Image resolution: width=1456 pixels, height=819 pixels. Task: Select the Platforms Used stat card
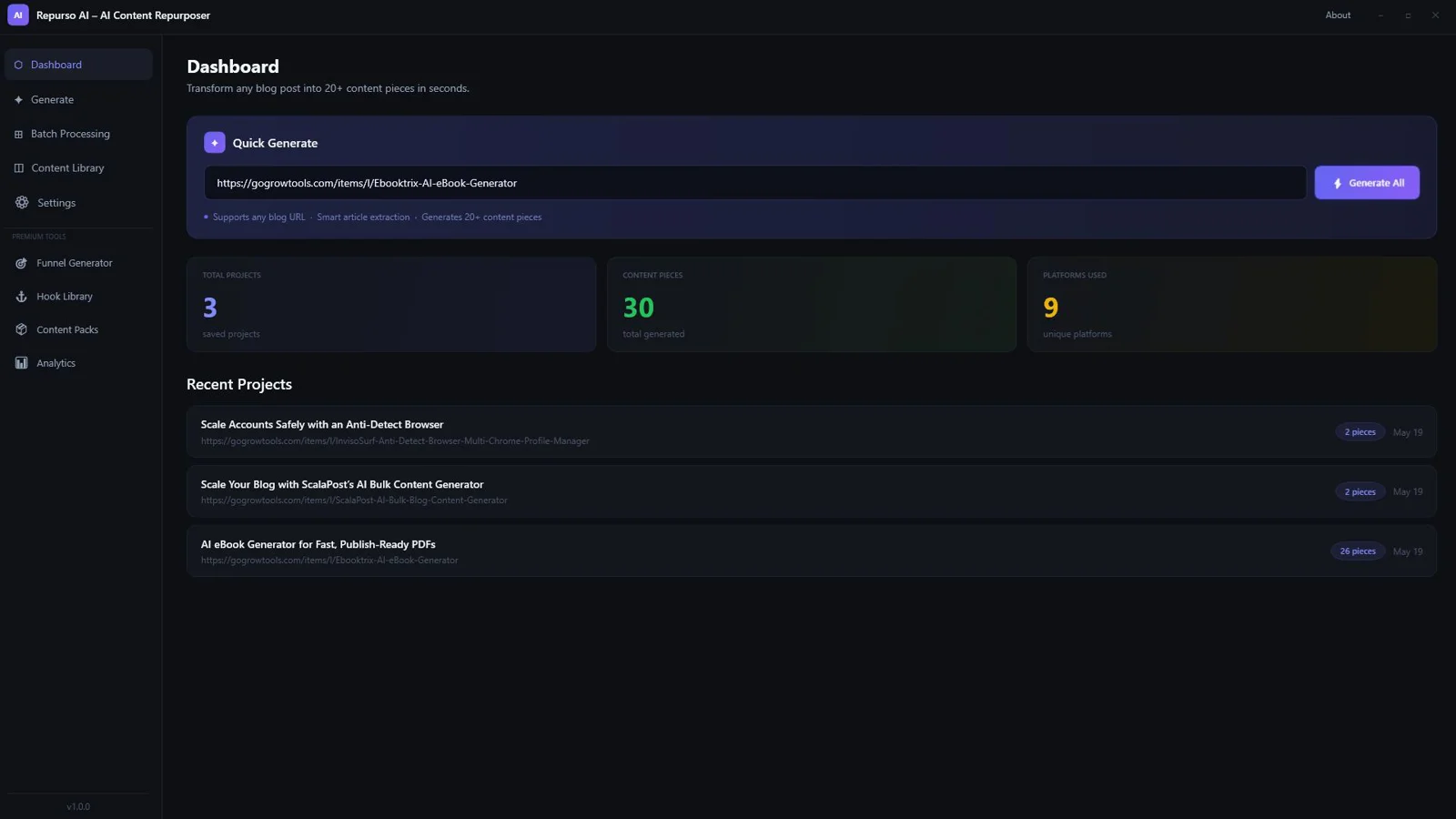[x=1232, y=305]
